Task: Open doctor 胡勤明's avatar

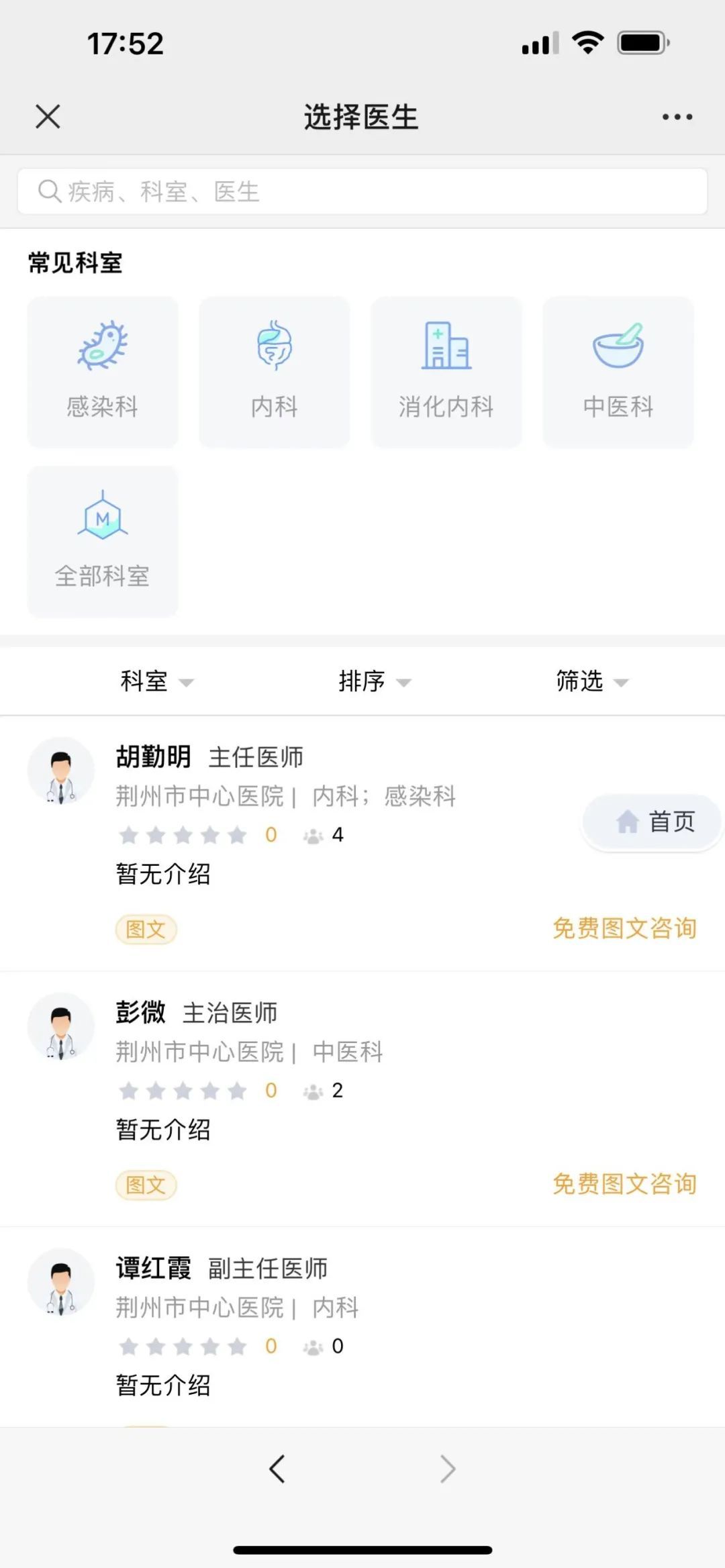Action: 61,771
